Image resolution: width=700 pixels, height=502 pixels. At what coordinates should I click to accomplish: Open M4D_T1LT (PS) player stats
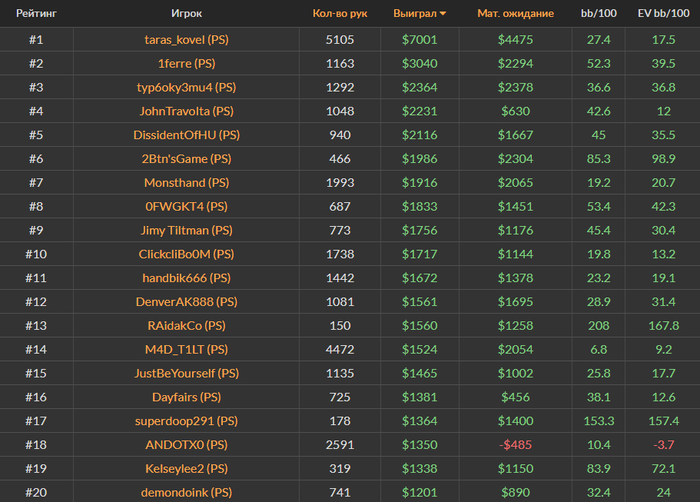[x=187, y=349]
